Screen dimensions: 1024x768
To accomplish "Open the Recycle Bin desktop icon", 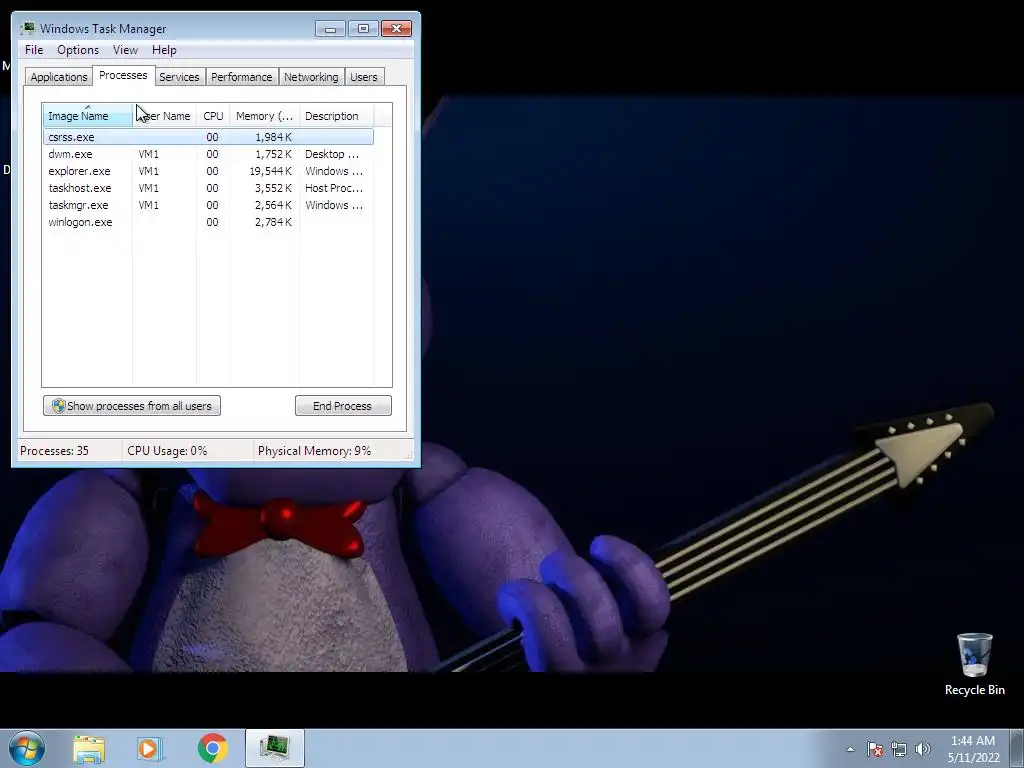I will click(x=974, y=664).
